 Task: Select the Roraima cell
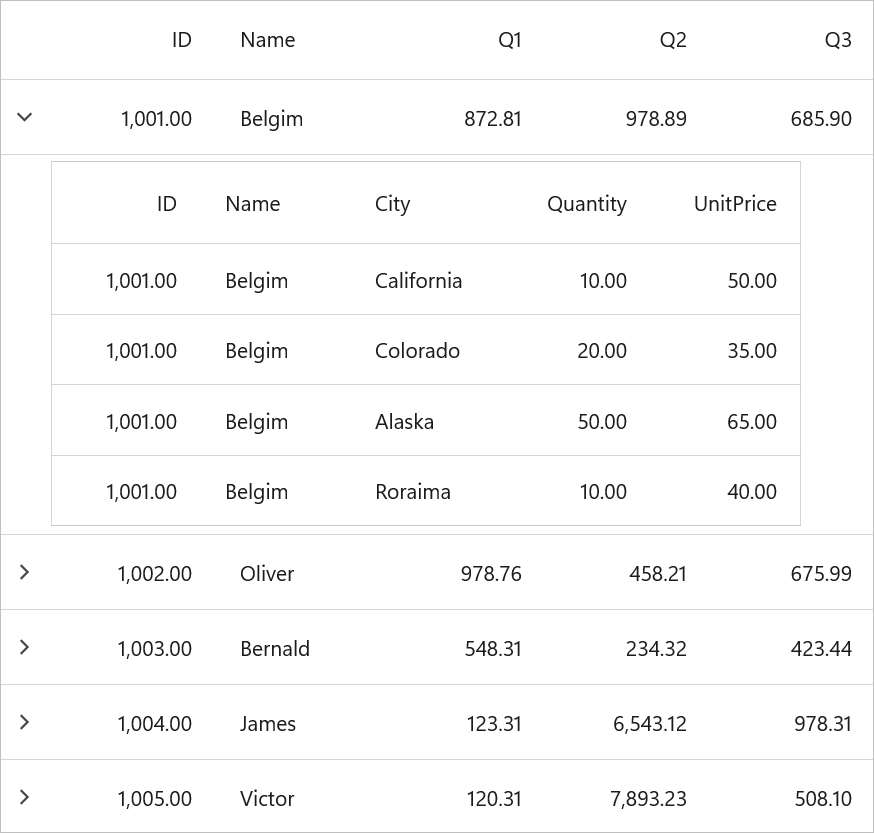(x=412, y=492)
